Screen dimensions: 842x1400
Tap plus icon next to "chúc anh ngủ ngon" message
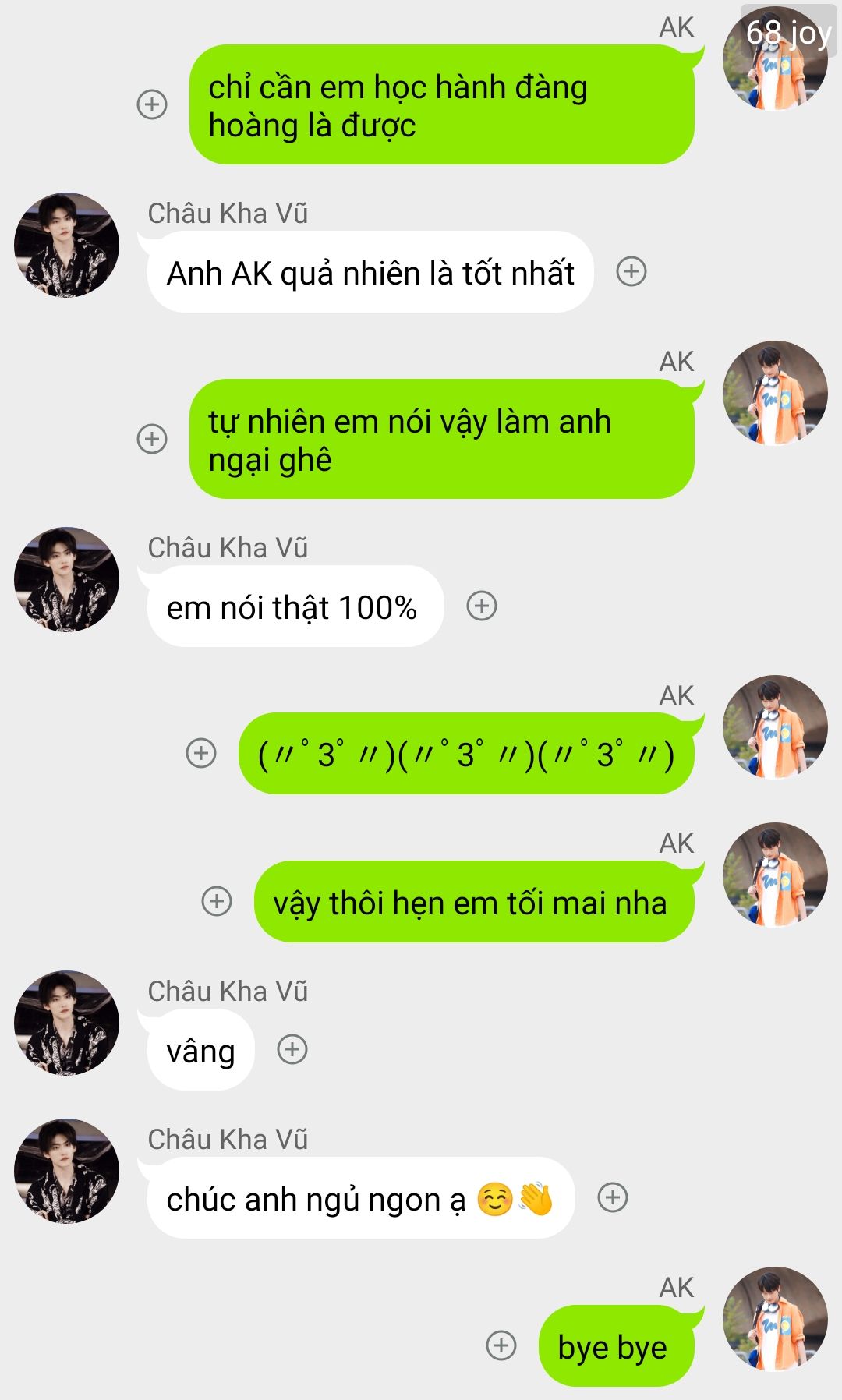click(x=613, y=1197)
